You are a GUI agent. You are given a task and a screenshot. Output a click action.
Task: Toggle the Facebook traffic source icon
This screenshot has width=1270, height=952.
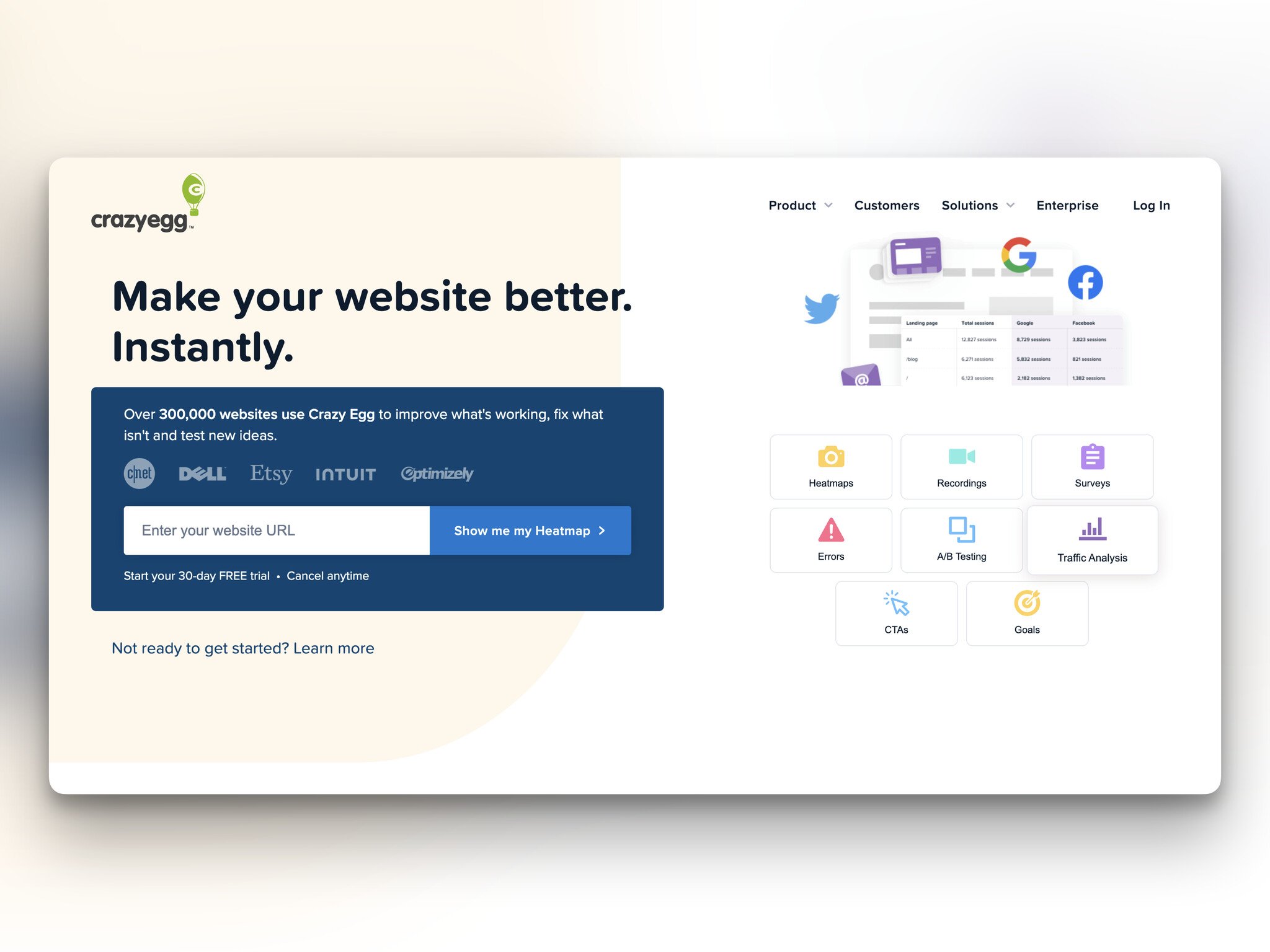(1086, 282)
